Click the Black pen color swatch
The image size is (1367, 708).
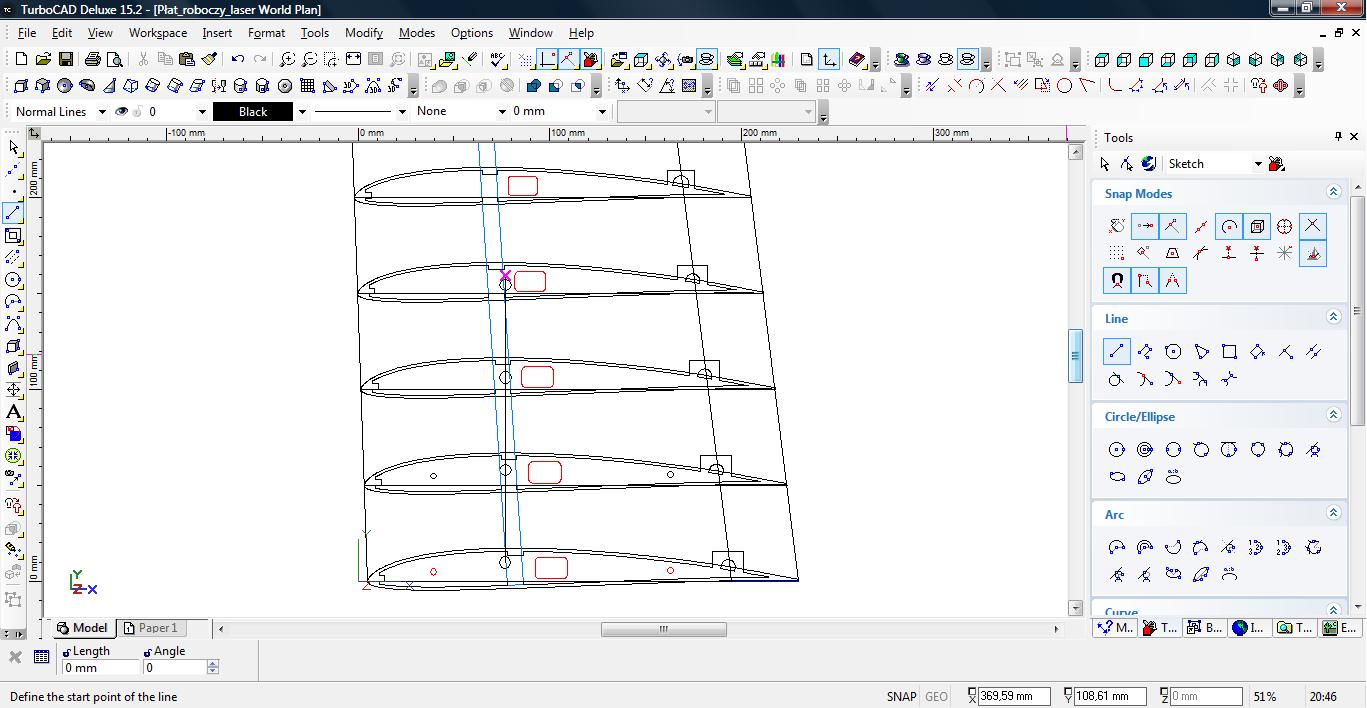(253, 112)
